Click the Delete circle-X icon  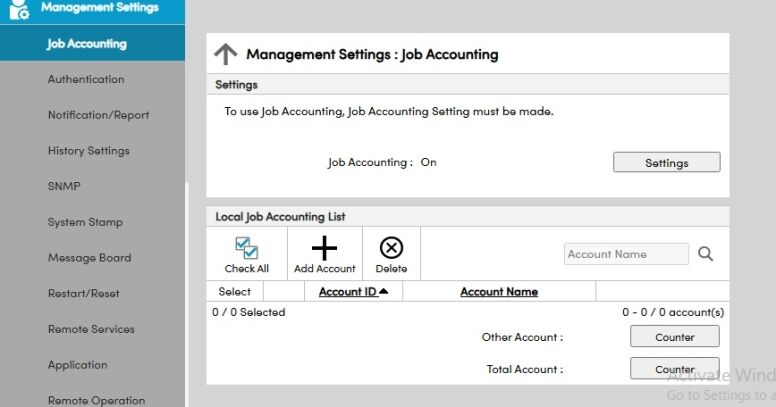[x=391, y=248]
